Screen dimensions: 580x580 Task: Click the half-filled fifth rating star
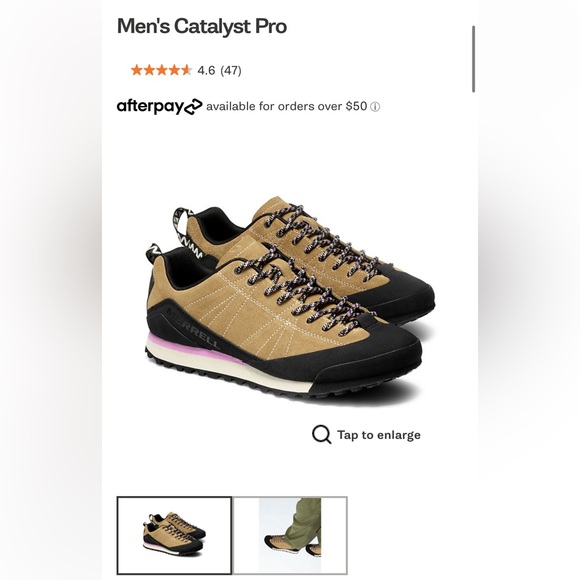click(186, 70)
